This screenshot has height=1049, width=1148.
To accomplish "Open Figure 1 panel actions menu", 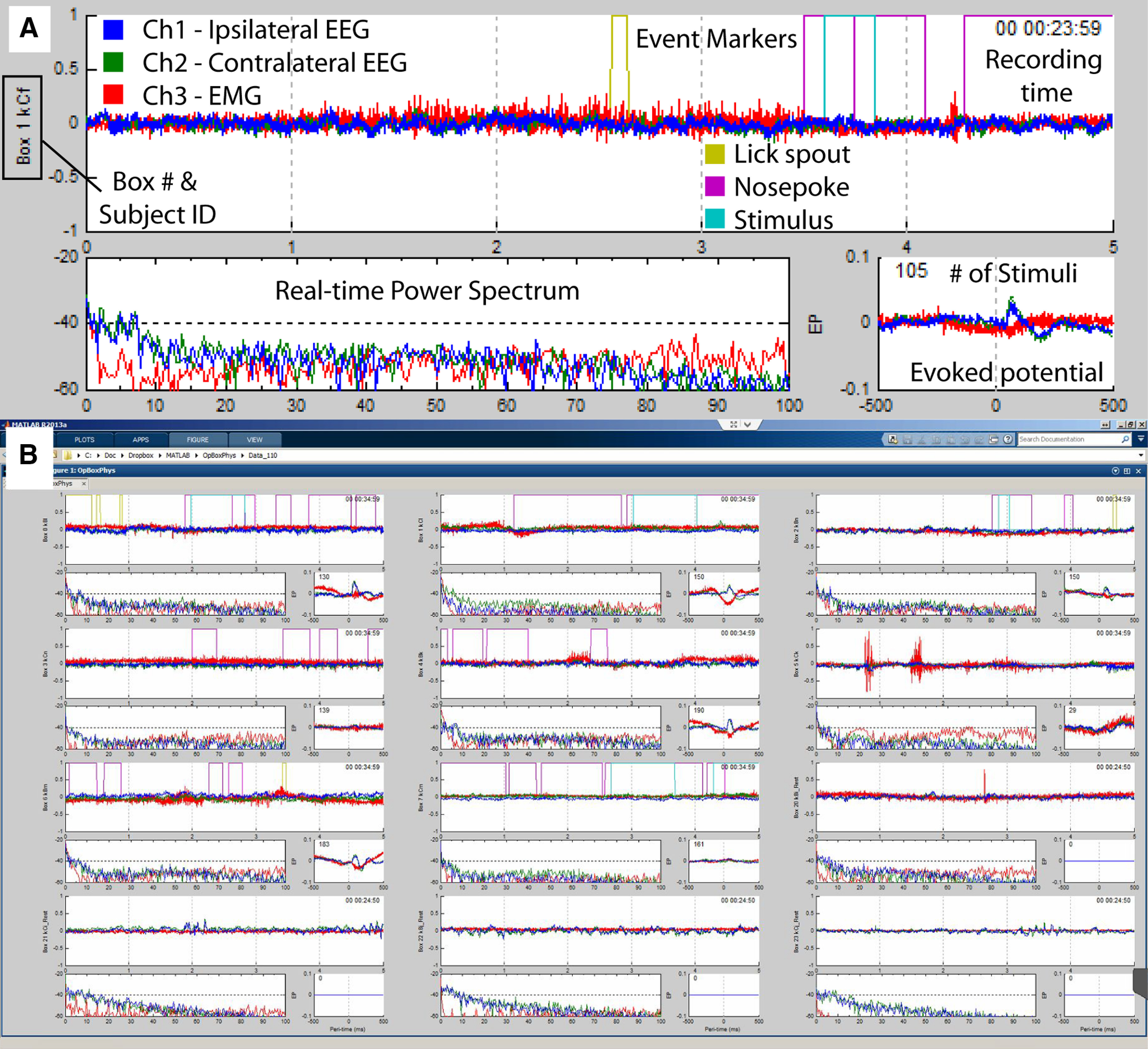I will [x=1115, y=471].
